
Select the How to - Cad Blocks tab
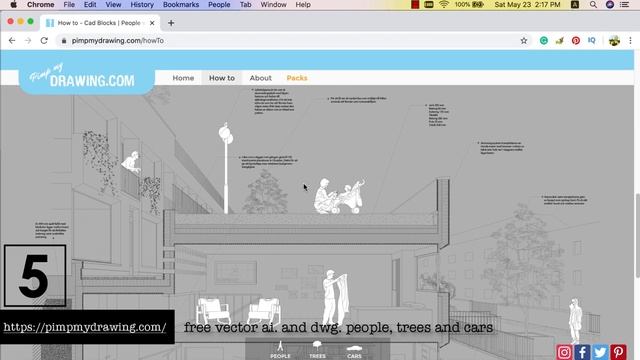100,23
